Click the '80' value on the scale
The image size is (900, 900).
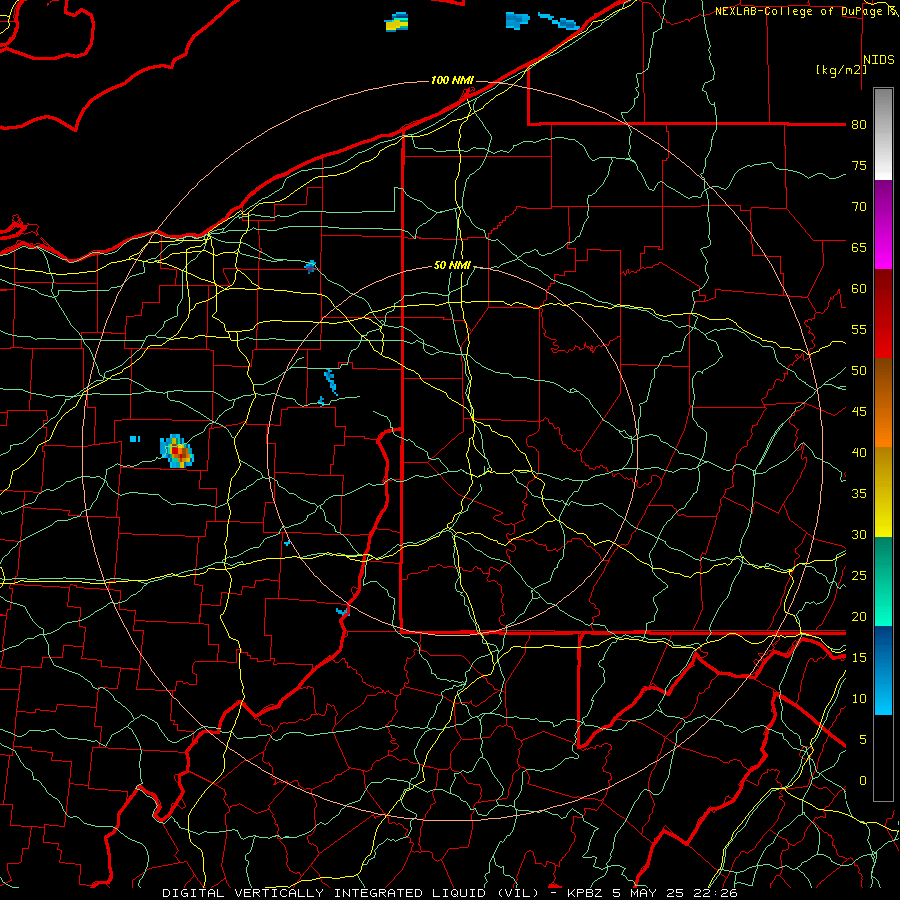[859, 125]
